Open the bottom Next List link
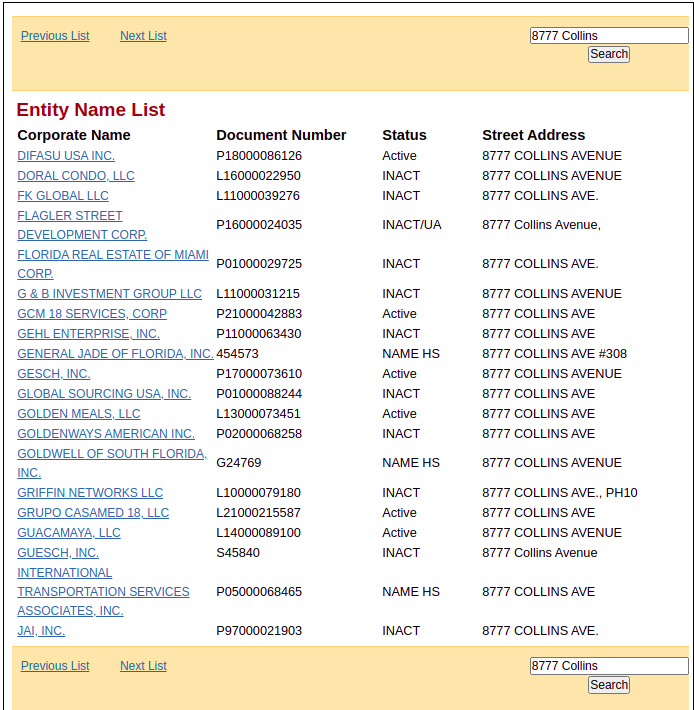Screen dimensions: 694x710 144,666
